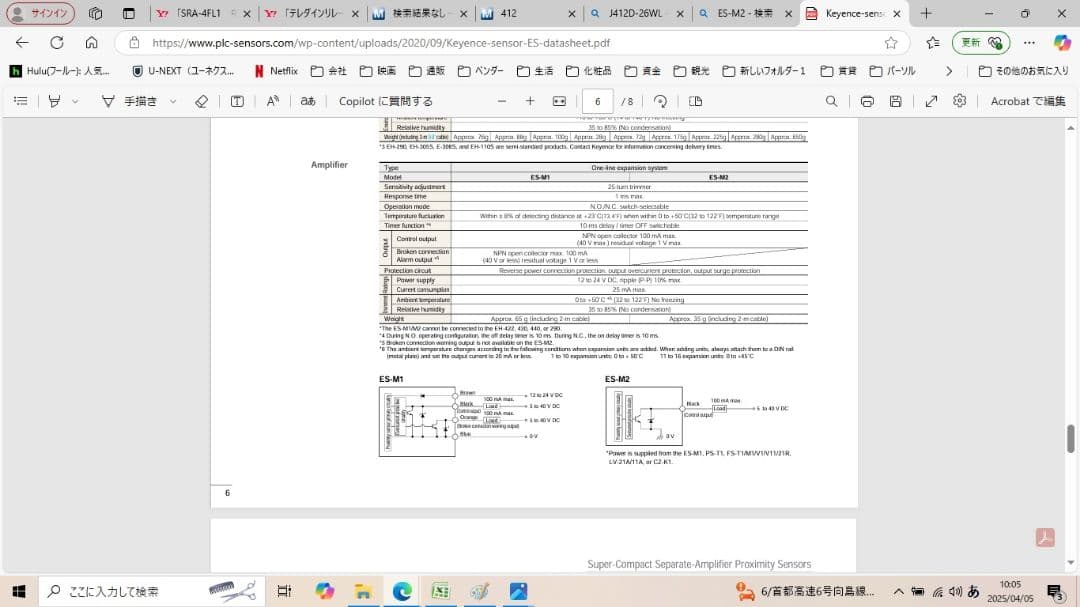Image resolution: width=1080 pixels, height=607 pixels.
Task: Open search within the PDF
Action: point(831,101)
